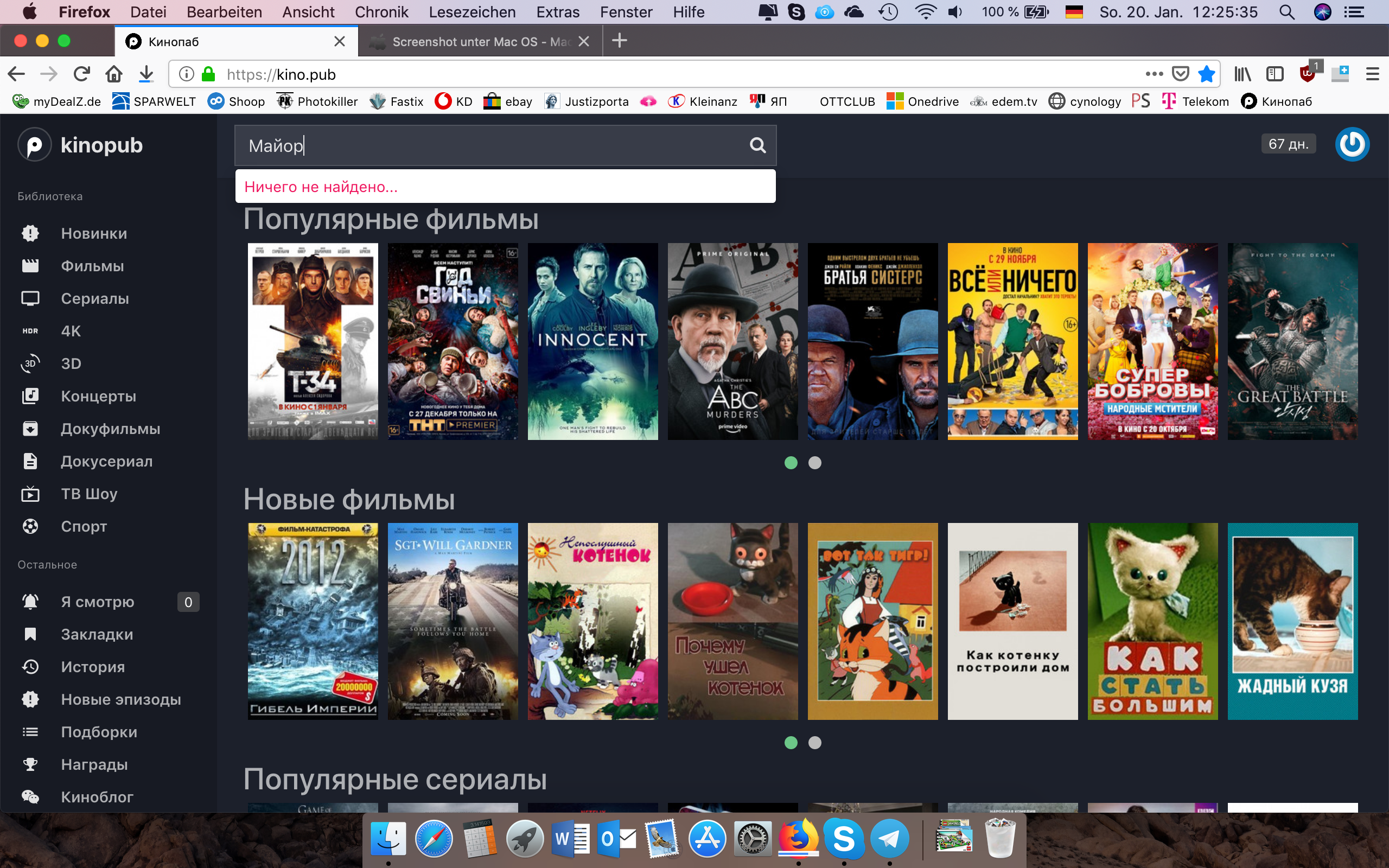1389x868 pixels.
Task: Open the Жадный Кузя poster
Action: [1292, 621]
